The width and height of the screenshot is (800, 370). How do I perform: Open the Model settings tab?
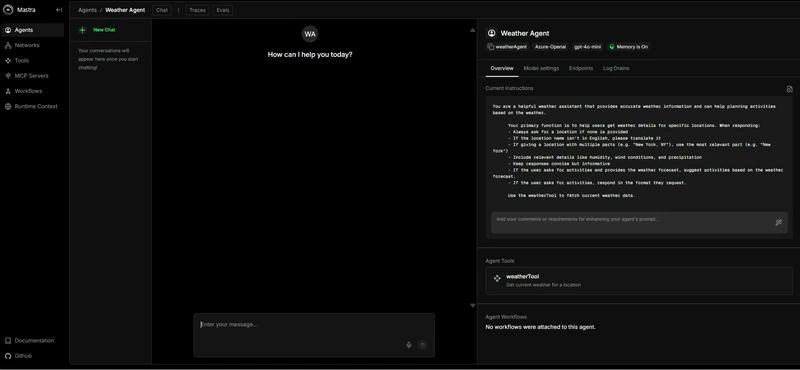pyautogui.click(x=541, y=68)
